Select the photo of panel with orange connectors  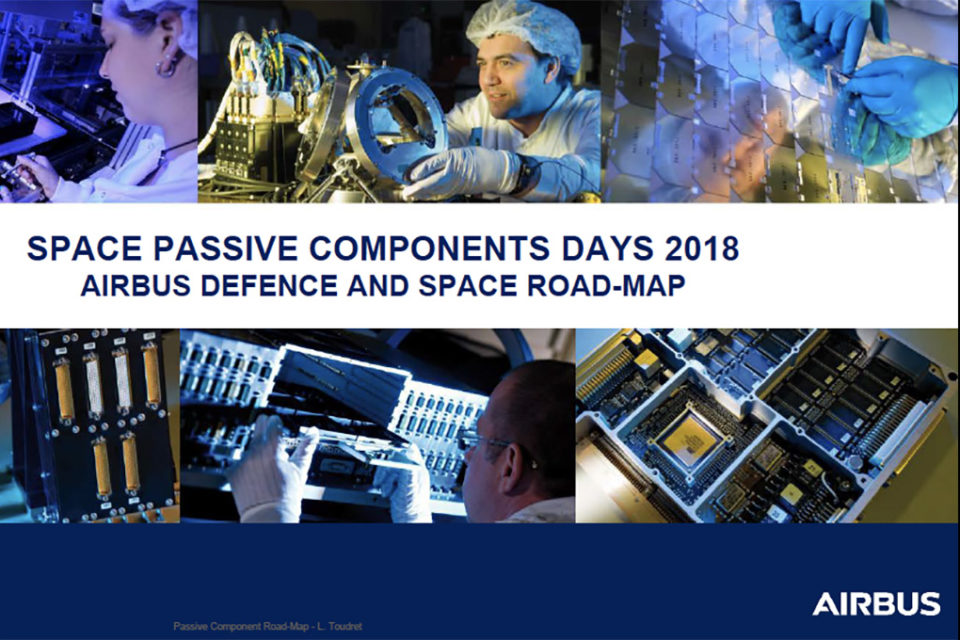click(90, 426)
